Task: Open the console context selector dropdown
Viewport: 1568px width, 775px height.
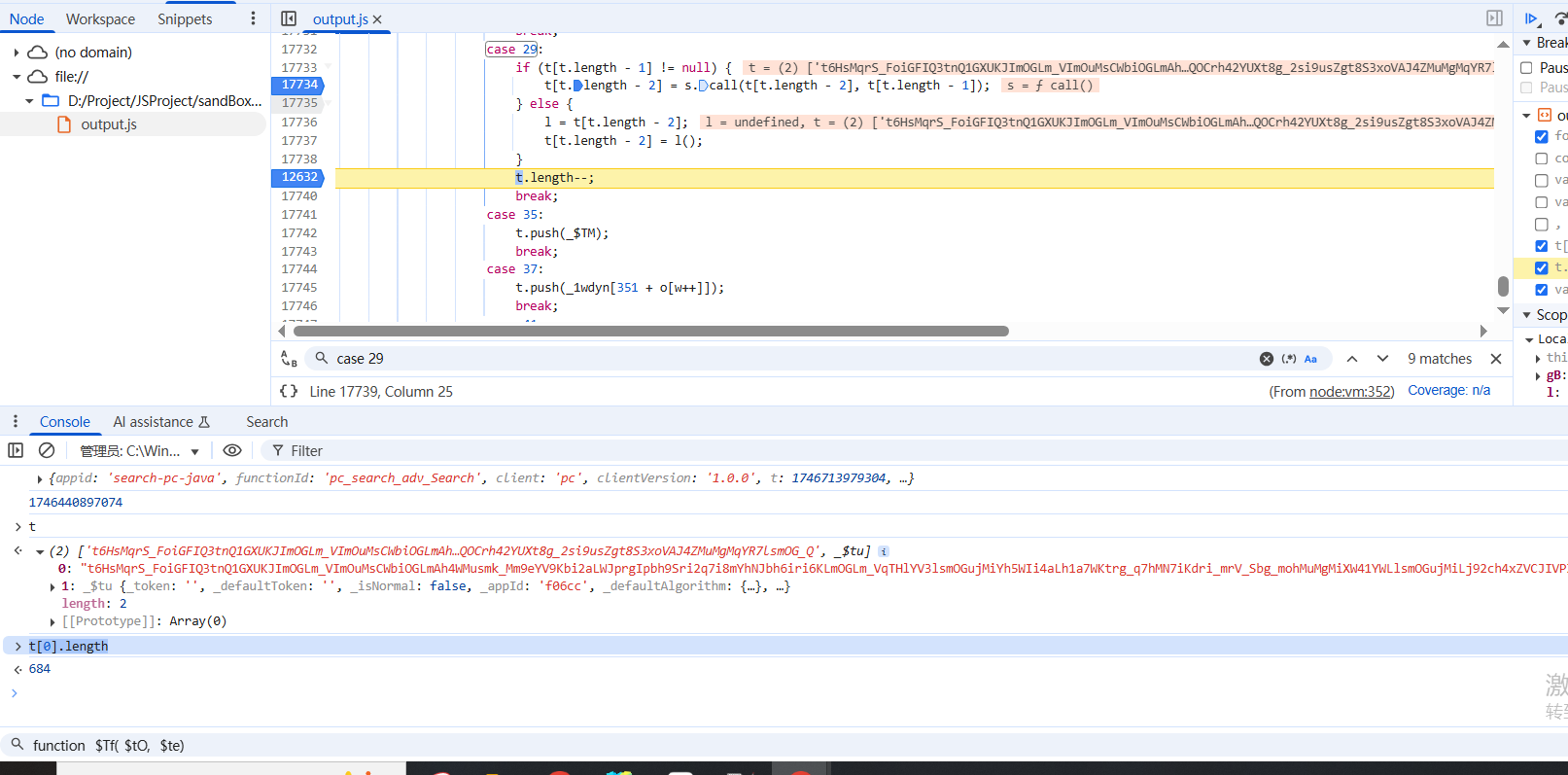Action: pyautogui.click(x=139, y=451)
